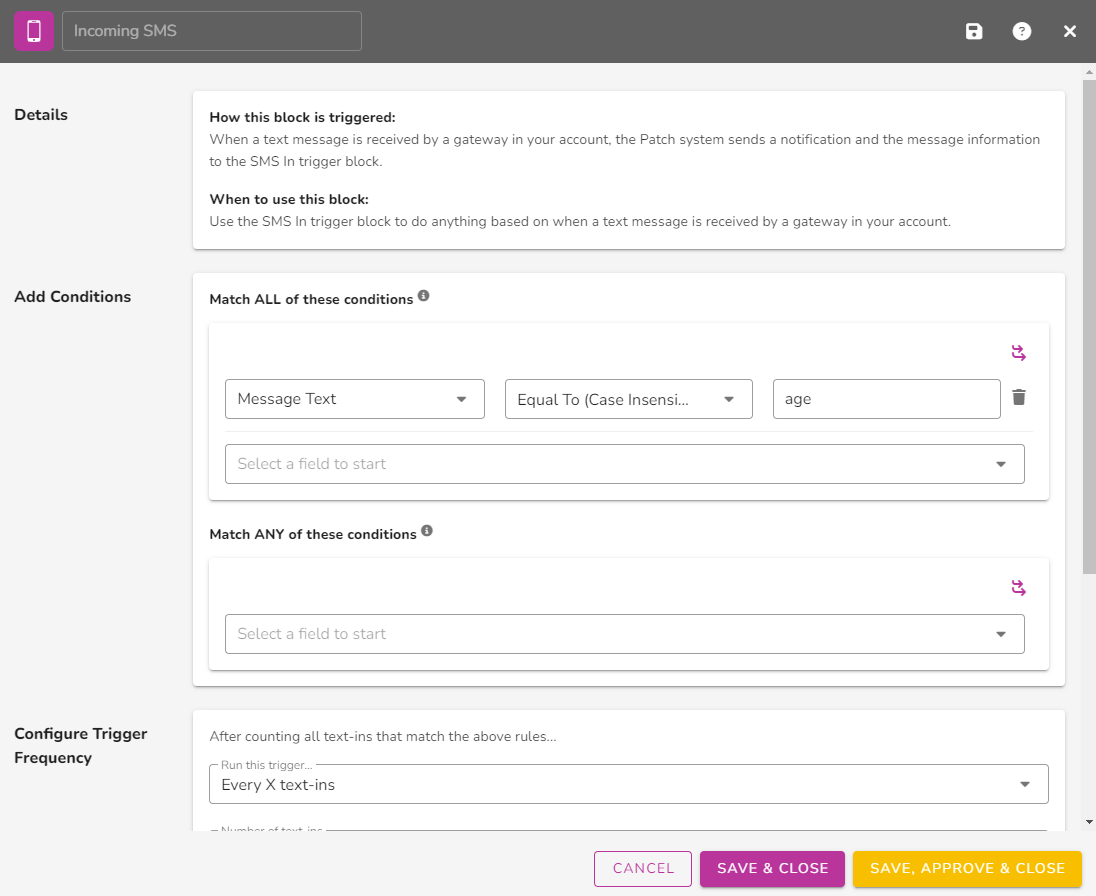This screenshot has height=896, width=1096.
Task: Close the Incoming SMS trigger editor
Action: pyautogui.click(x=1069, y=31)
